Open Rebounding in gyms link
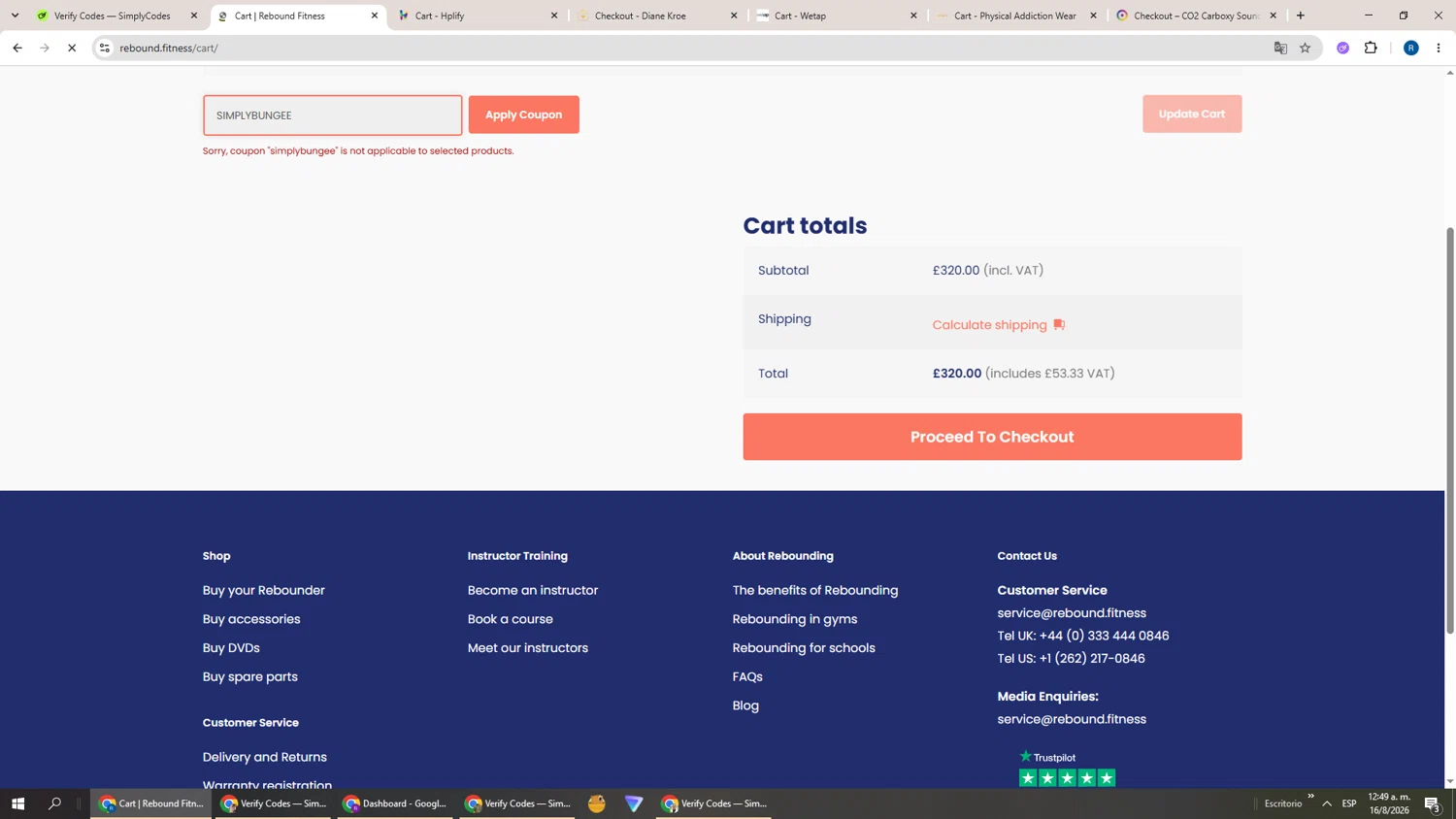 [x=795, y=619]
